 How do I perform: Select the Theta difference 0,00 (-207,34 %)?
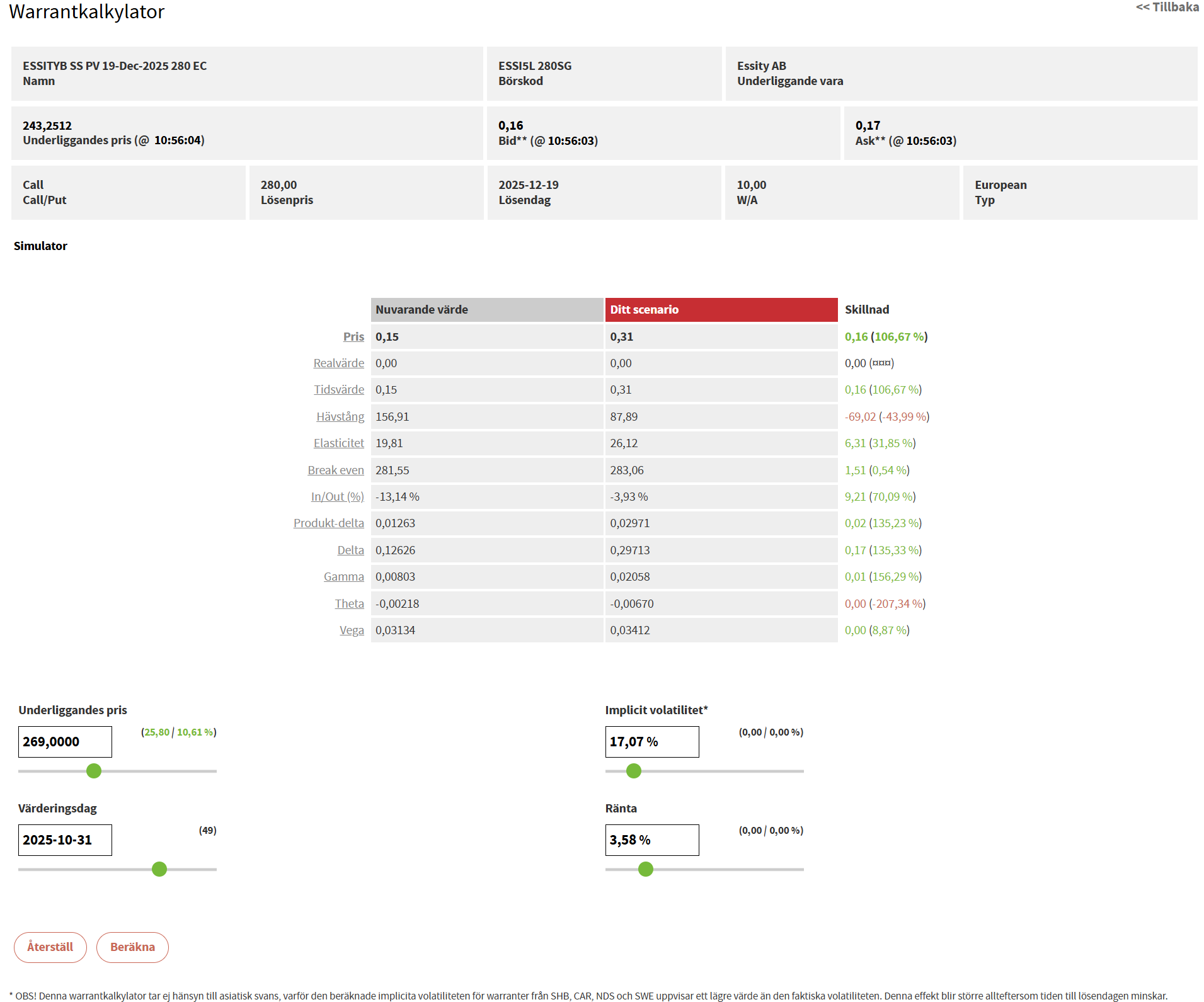point(885,603)
